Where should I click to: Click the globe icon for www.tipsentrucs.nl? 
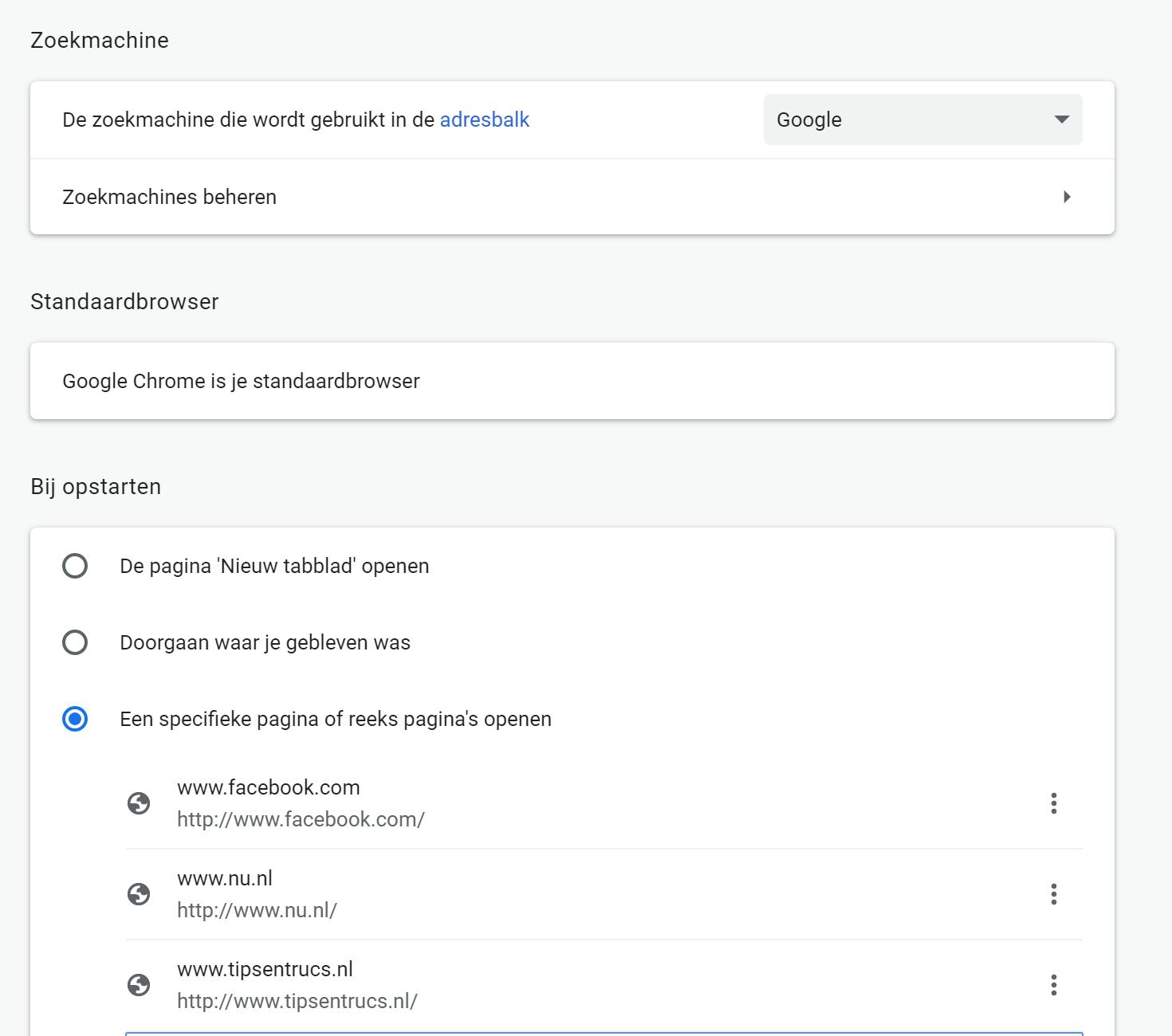(139, 985)
